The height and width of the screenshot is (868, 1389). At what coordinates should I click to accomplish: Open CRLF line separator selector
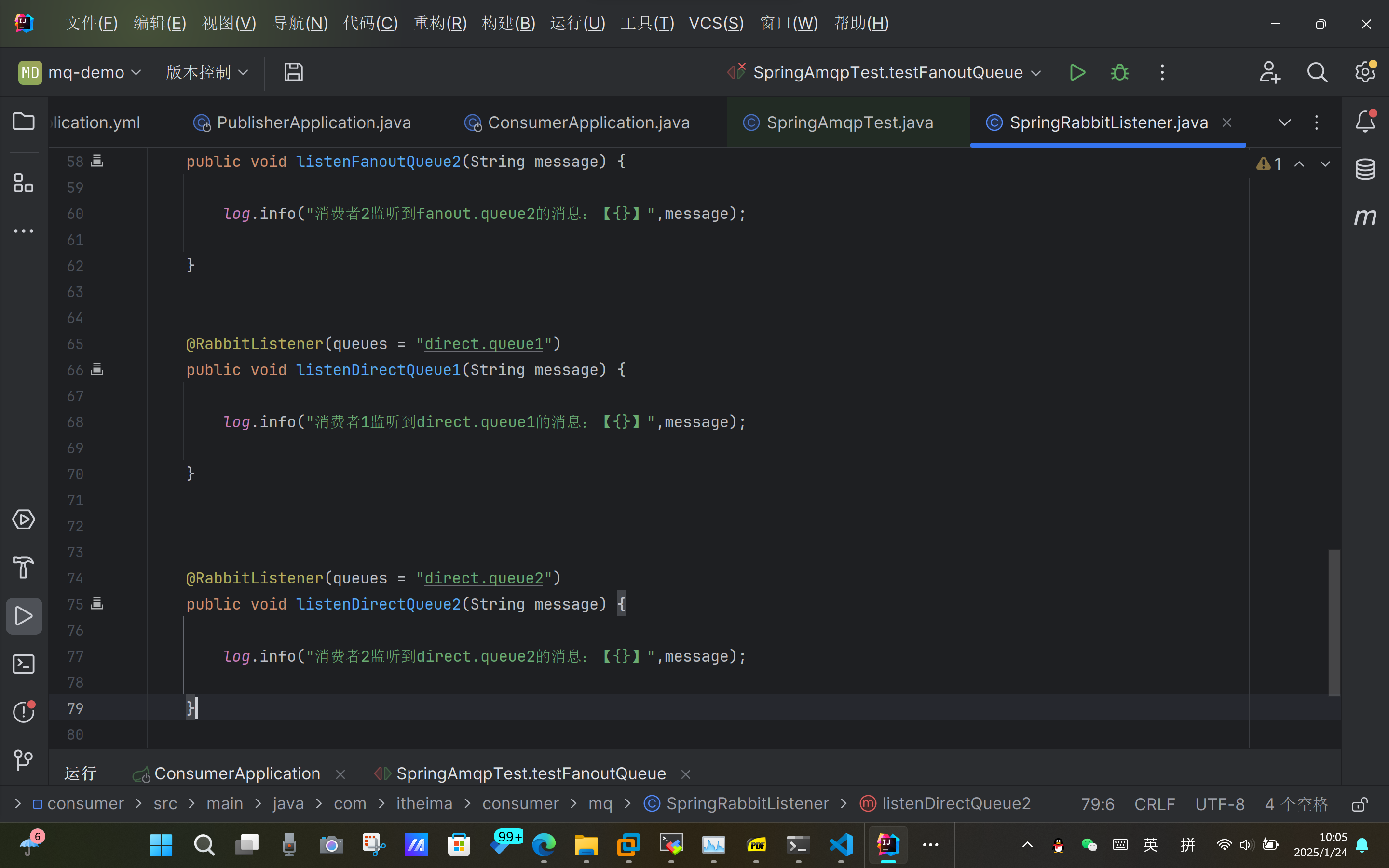1154,804
